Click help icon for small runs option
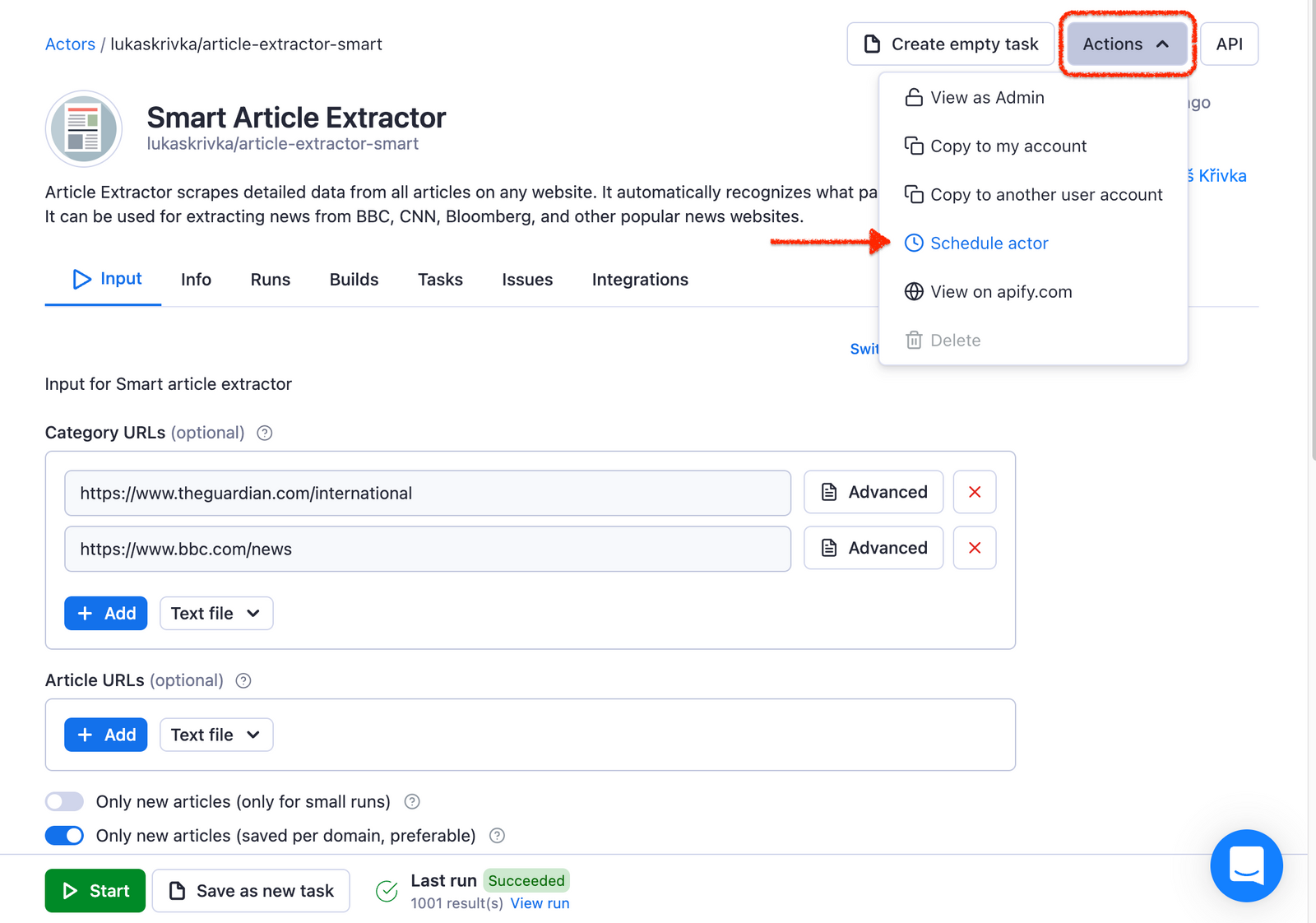The image size is (1316, 923). 411,801
